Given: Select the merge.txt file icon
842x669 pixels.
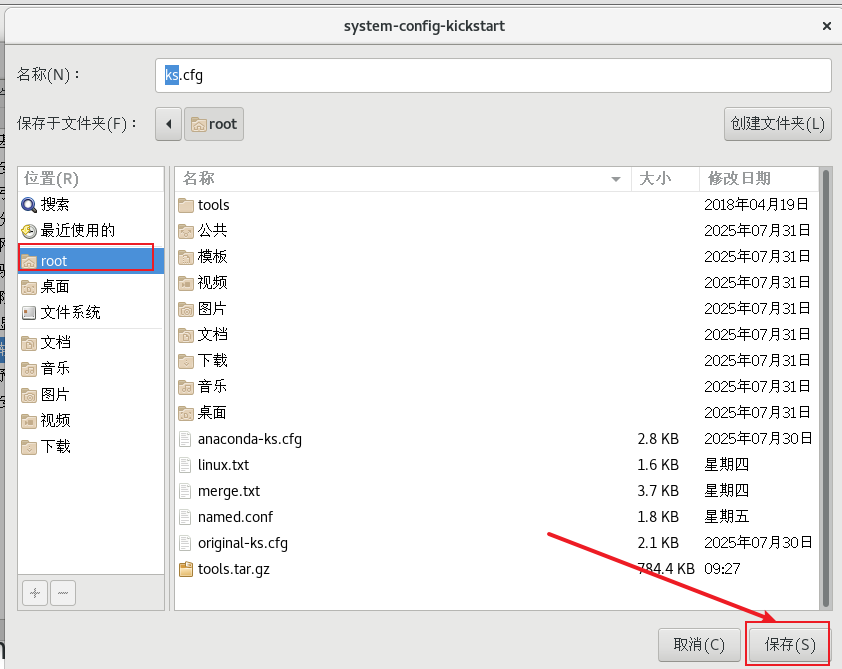Looking at the screenshot, I should tap(185, 491).
